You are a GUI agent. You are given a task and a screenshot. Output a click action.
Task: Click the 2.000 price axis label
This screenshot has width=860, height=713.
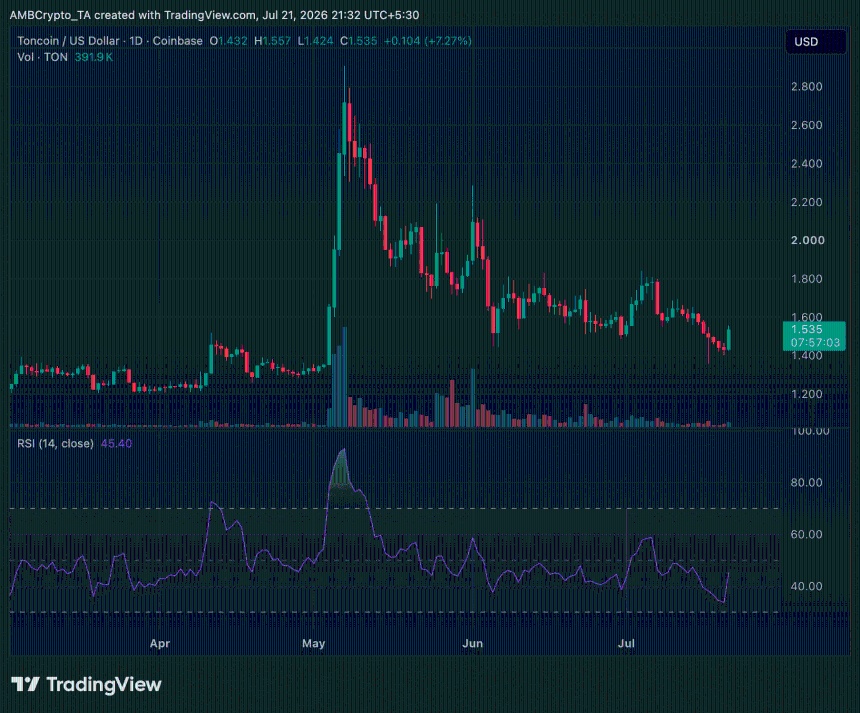pyautogui.click(x=807, y=240)
